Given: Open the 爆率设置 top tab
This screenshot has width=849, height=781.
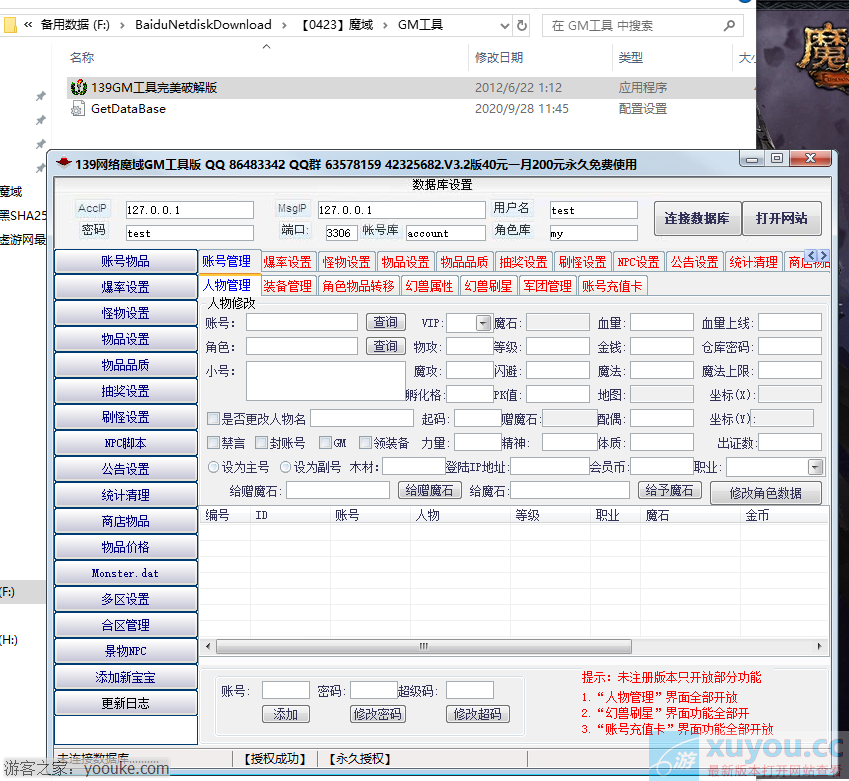Looking at the screenshot, I should click(287, 262).
